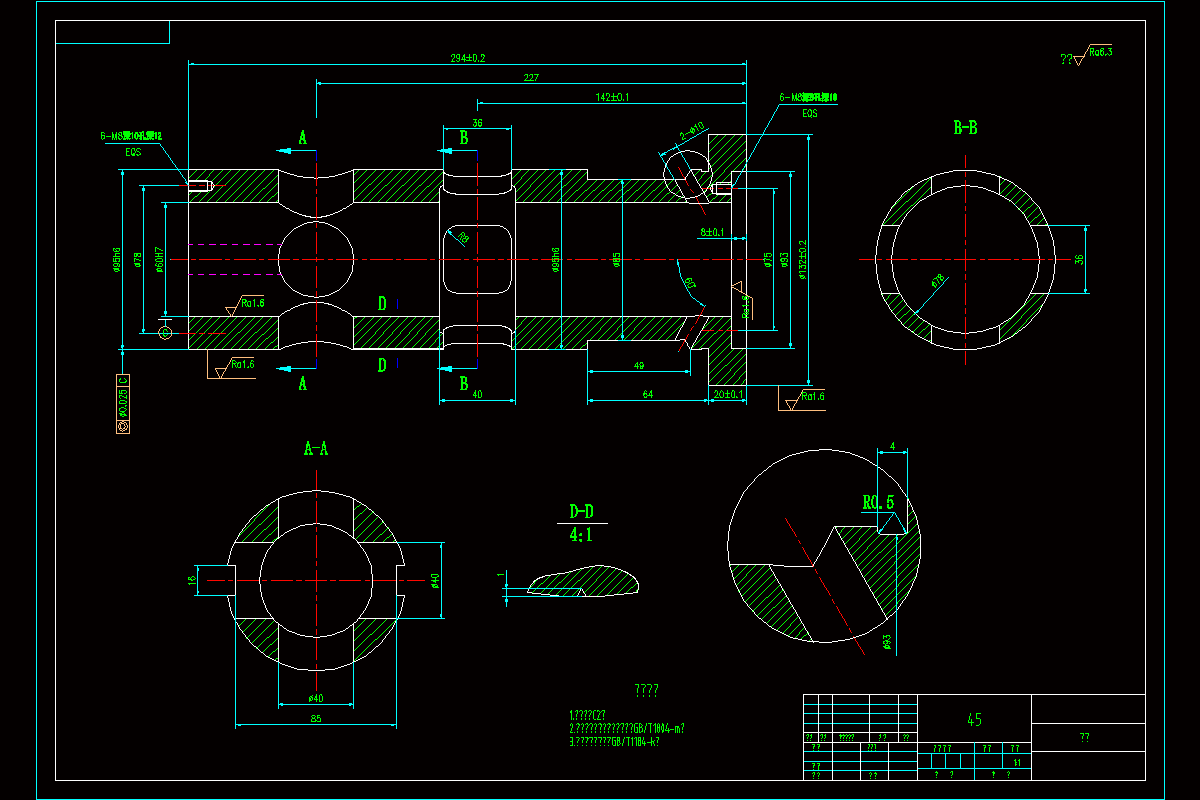1200x800 pixels.
Task: Select the ø78 diameter dimension on the left
Action: [x=138, y=260]
